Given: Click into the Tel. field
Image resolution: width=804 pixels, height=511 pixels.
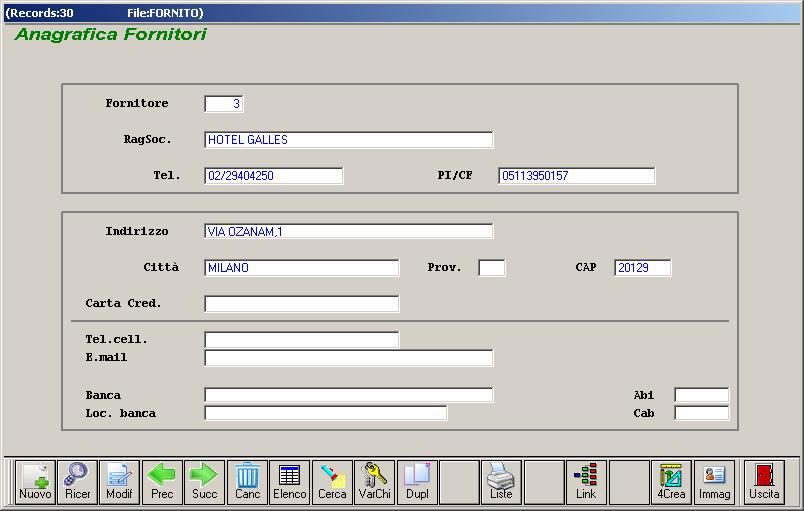Looking at the screenshot, I should (274, 176).
